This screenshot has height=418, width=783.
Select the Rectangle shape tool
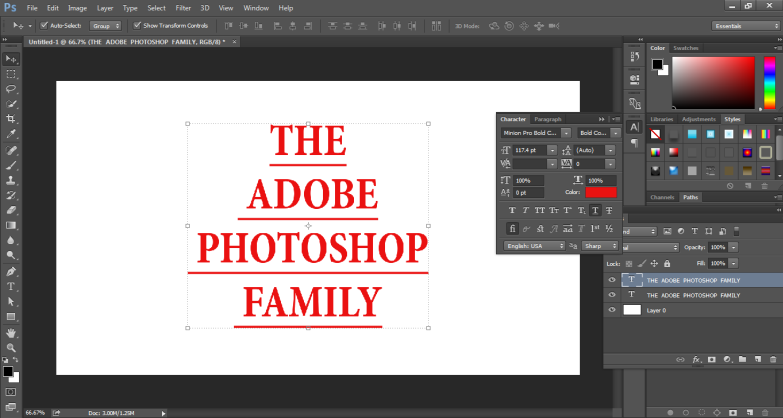point(11,317)
